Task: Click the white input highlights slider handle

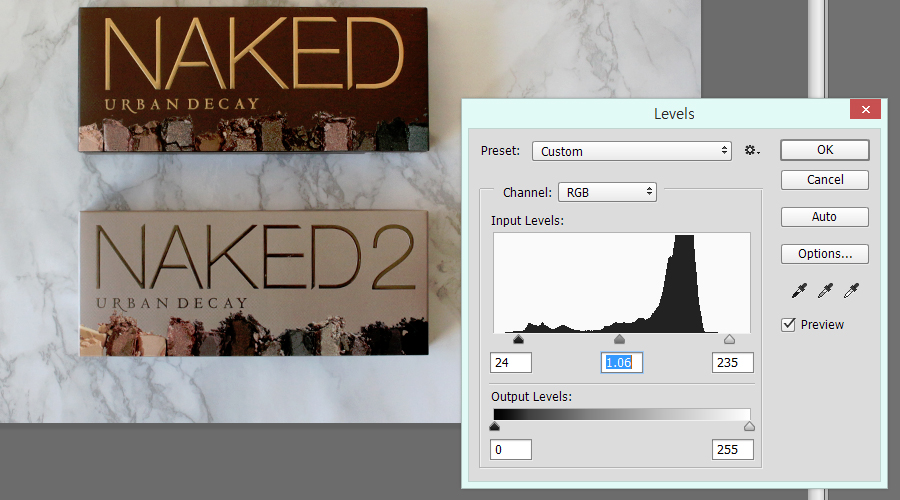Action: click(x=729, y=341)
